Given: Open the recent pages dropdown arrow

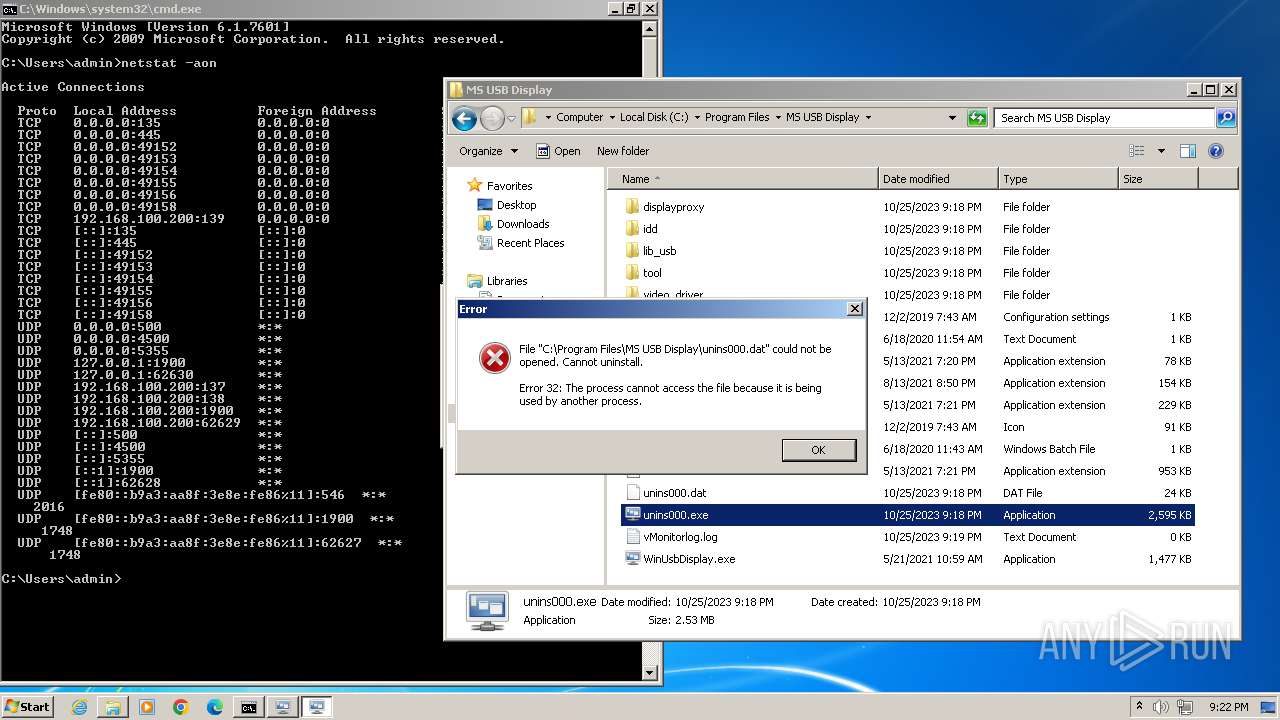Looking at the screenshot, I should coord(511,118).
